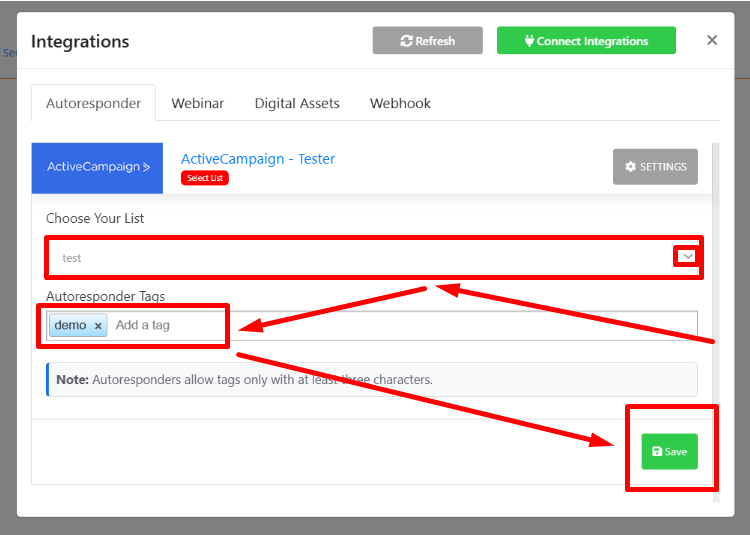Open the Choose Your List dropdown

(373, 258)
